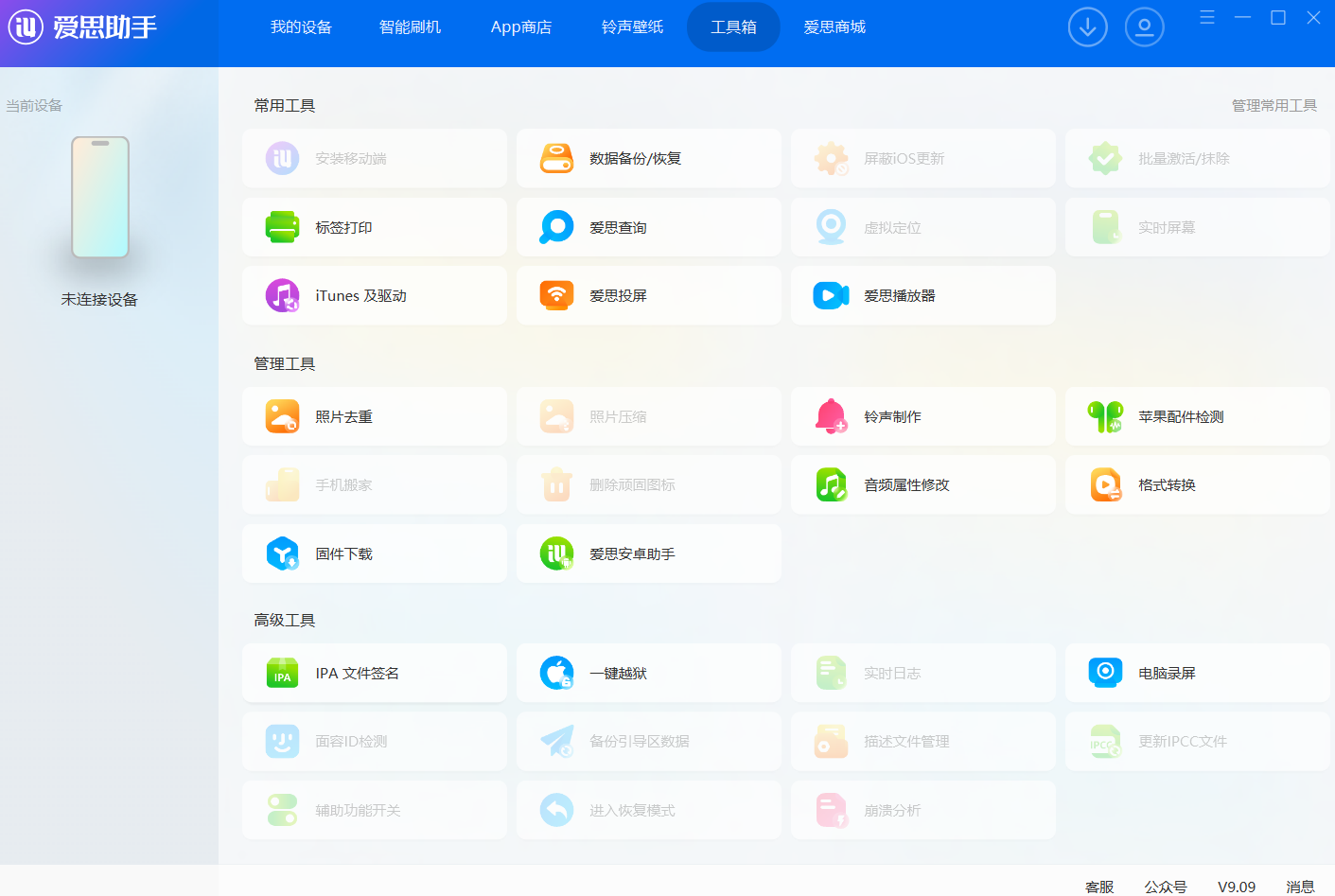
Task: Open the downloads circle icon in header
Action: tap(1087, 27)
